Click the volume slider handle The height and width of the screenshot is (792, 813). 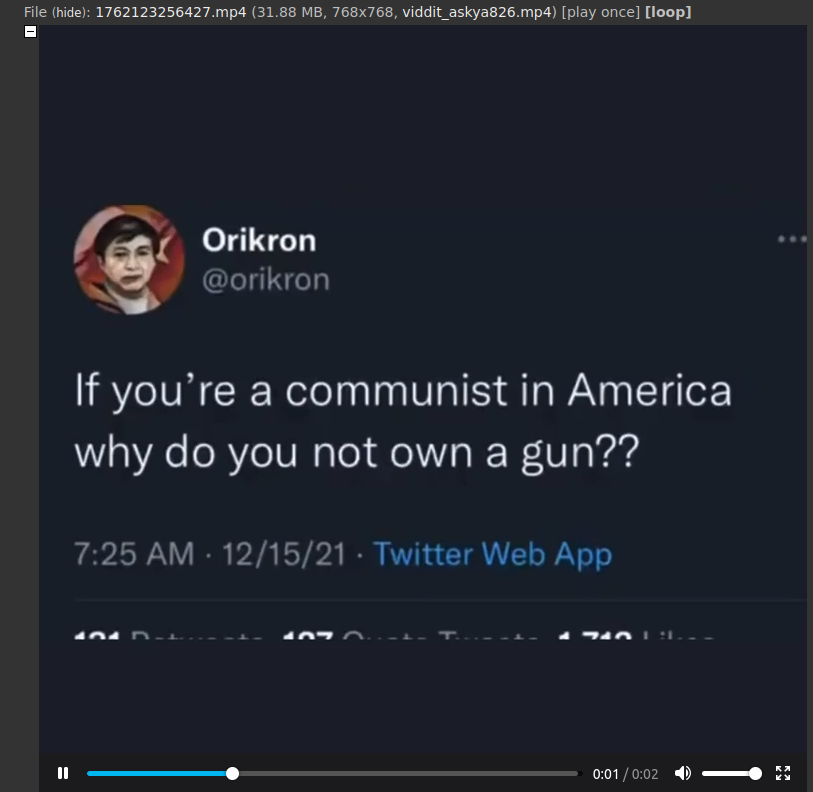[x=755, y=773]
